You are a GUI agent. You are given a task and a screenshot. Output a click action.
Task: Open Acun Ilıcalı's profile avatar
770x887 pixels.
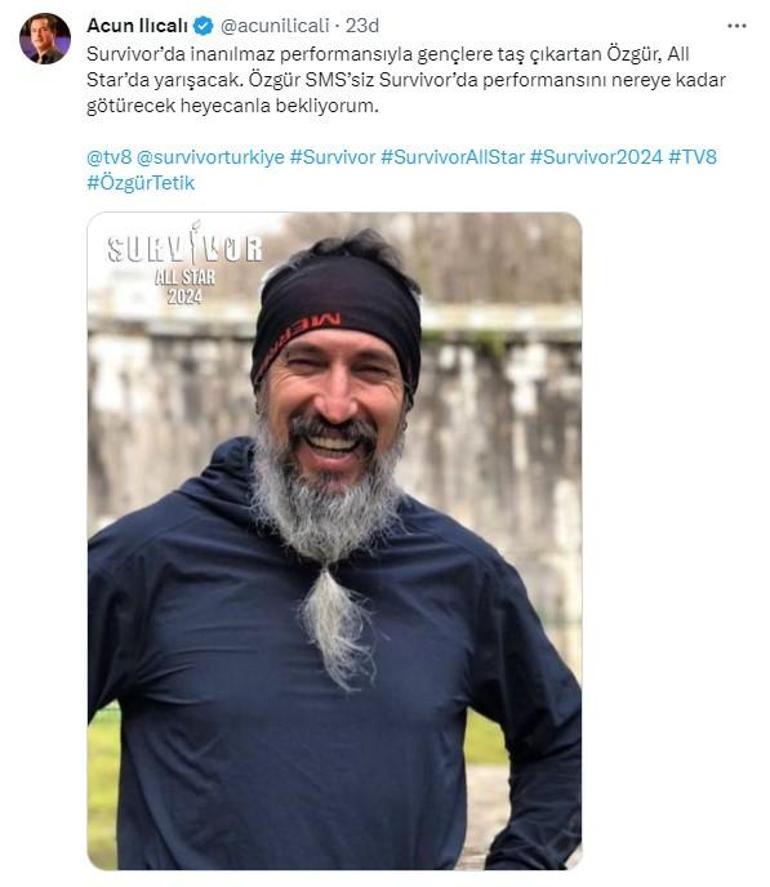pos(45,38)
